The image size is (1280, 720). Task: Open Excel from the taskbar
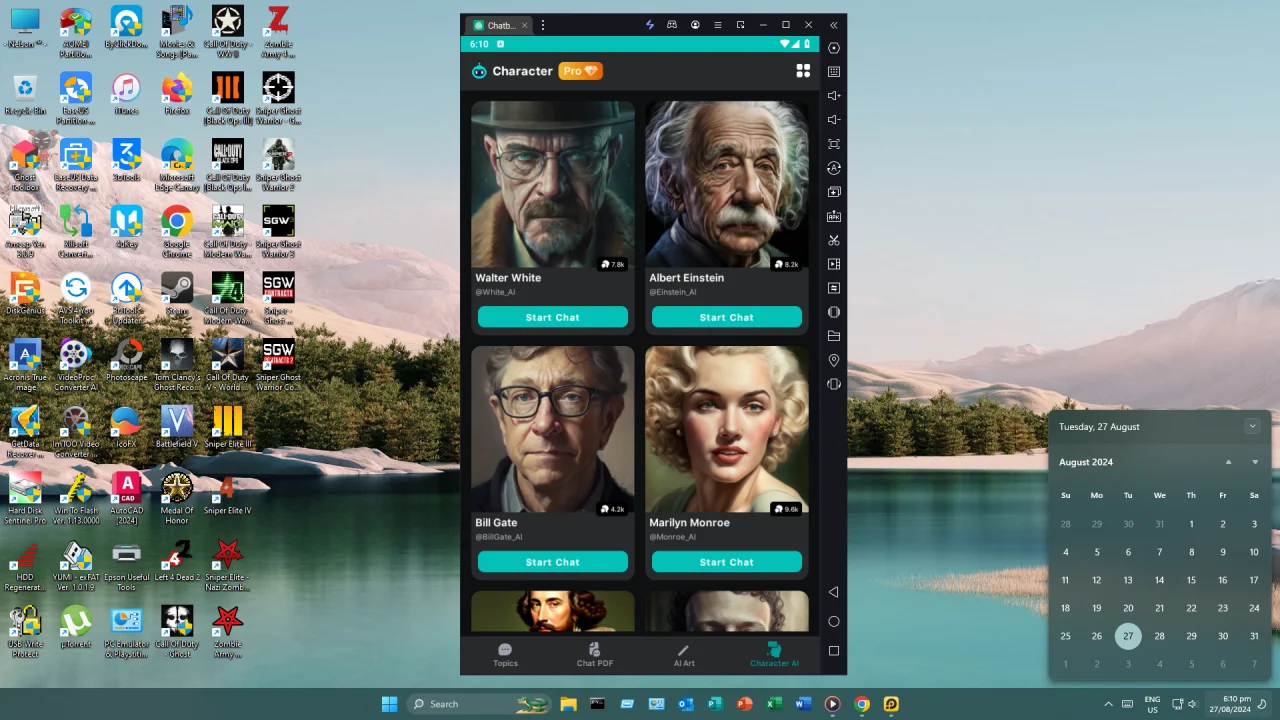click(774, 704)
